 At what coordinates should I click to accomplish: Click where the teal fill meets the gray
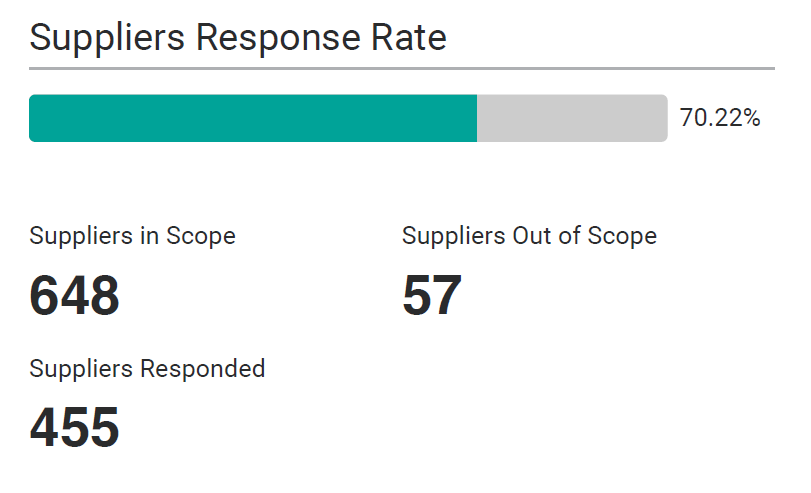point(477,118)
